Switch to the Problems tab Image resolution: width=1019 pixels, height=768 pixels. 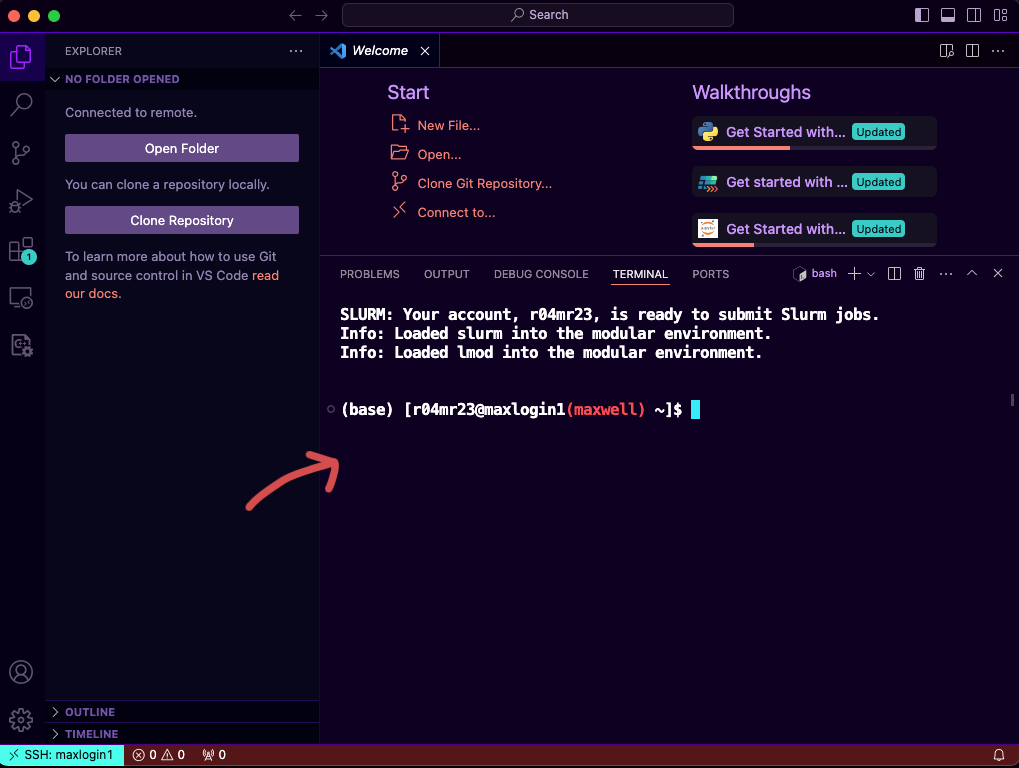[x=370, y=274]
